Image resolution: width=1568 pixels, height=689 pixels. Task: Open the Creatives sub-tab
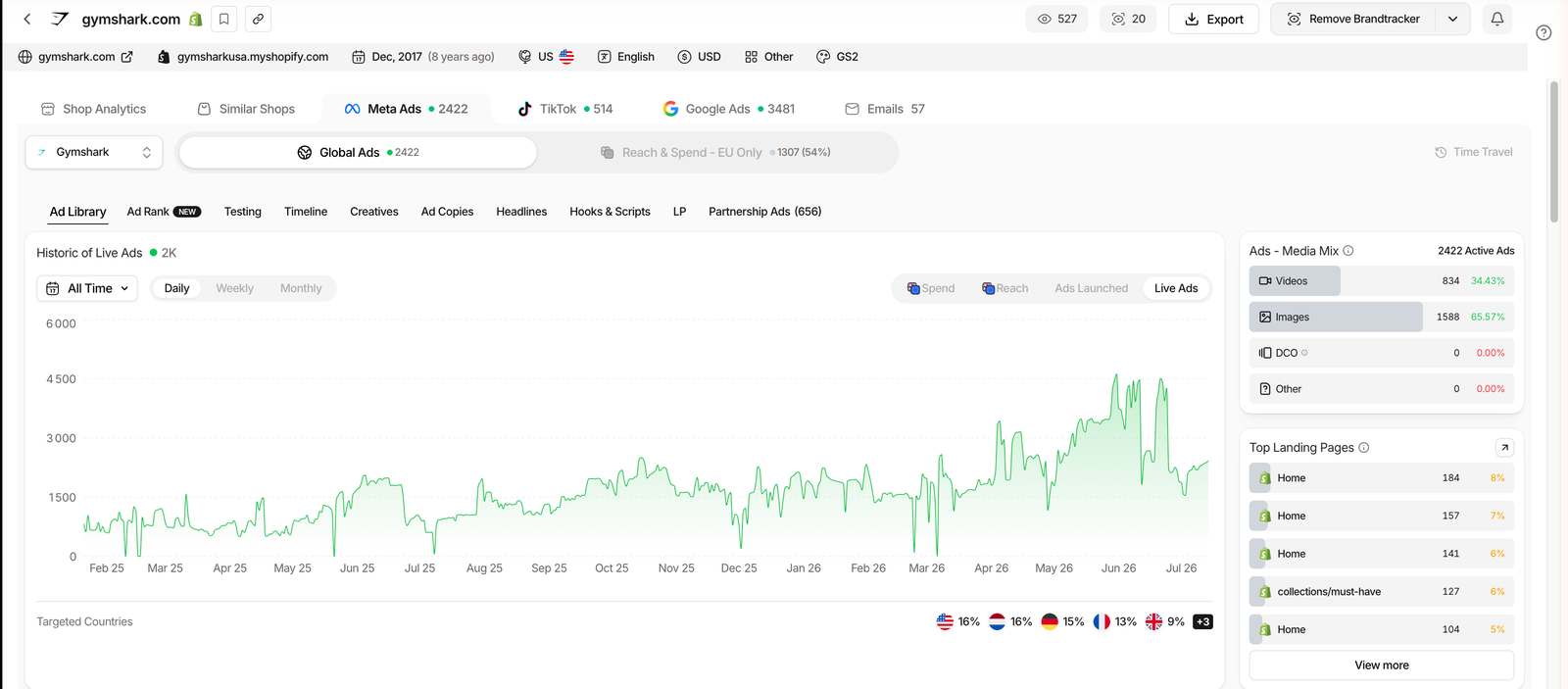click(x=374, y=212)
